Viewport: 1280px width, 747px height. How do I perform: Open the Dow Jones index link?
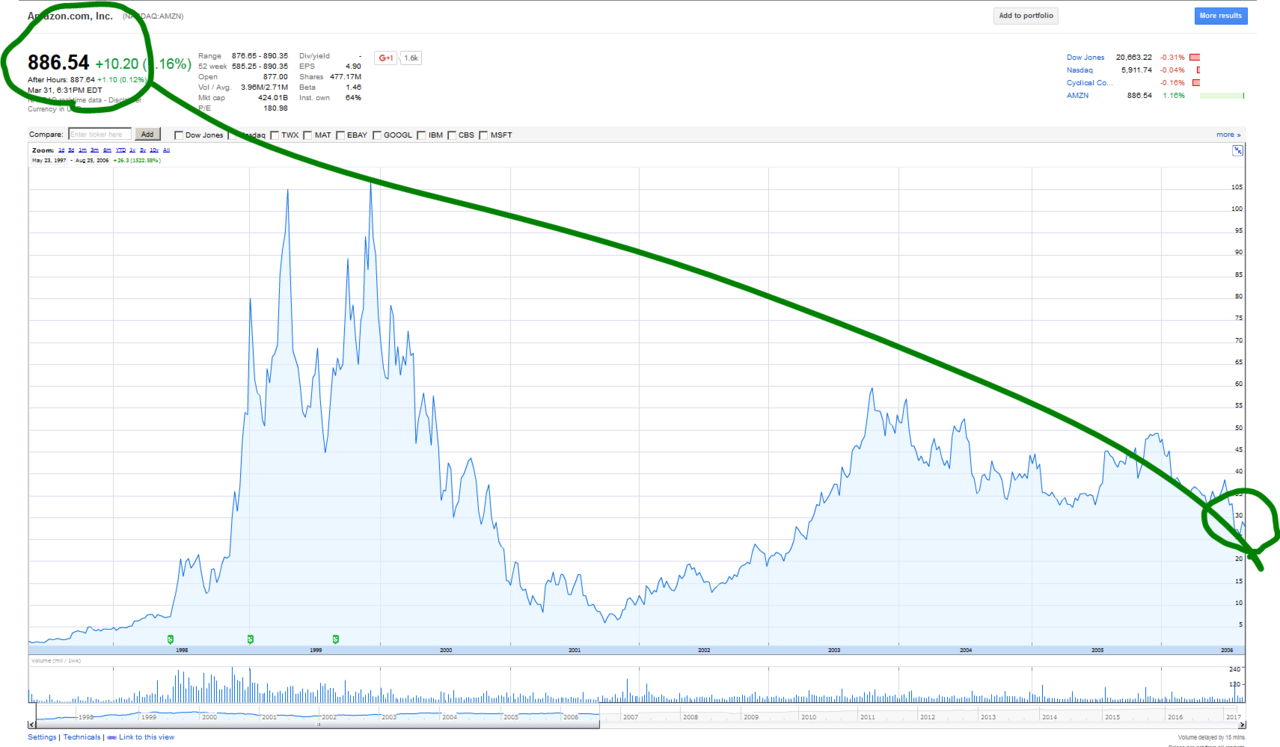pos(1086,57)
